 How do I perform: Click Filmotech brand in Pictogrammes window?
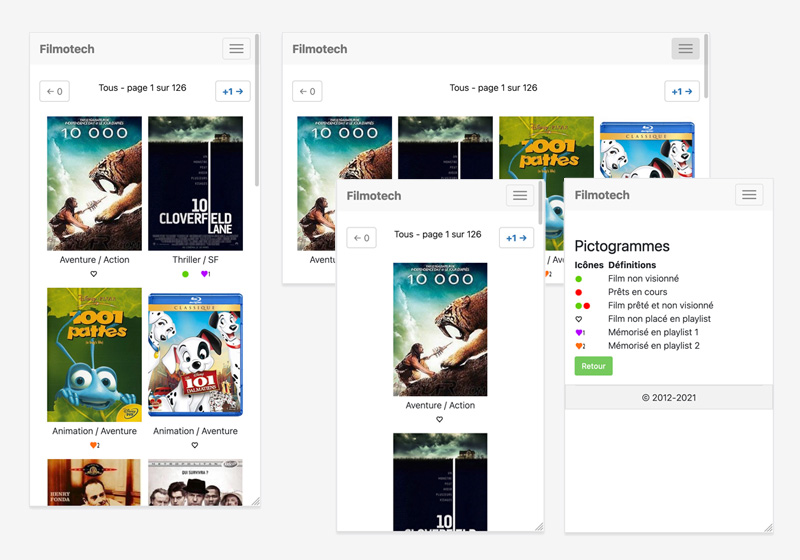(602, 195)
